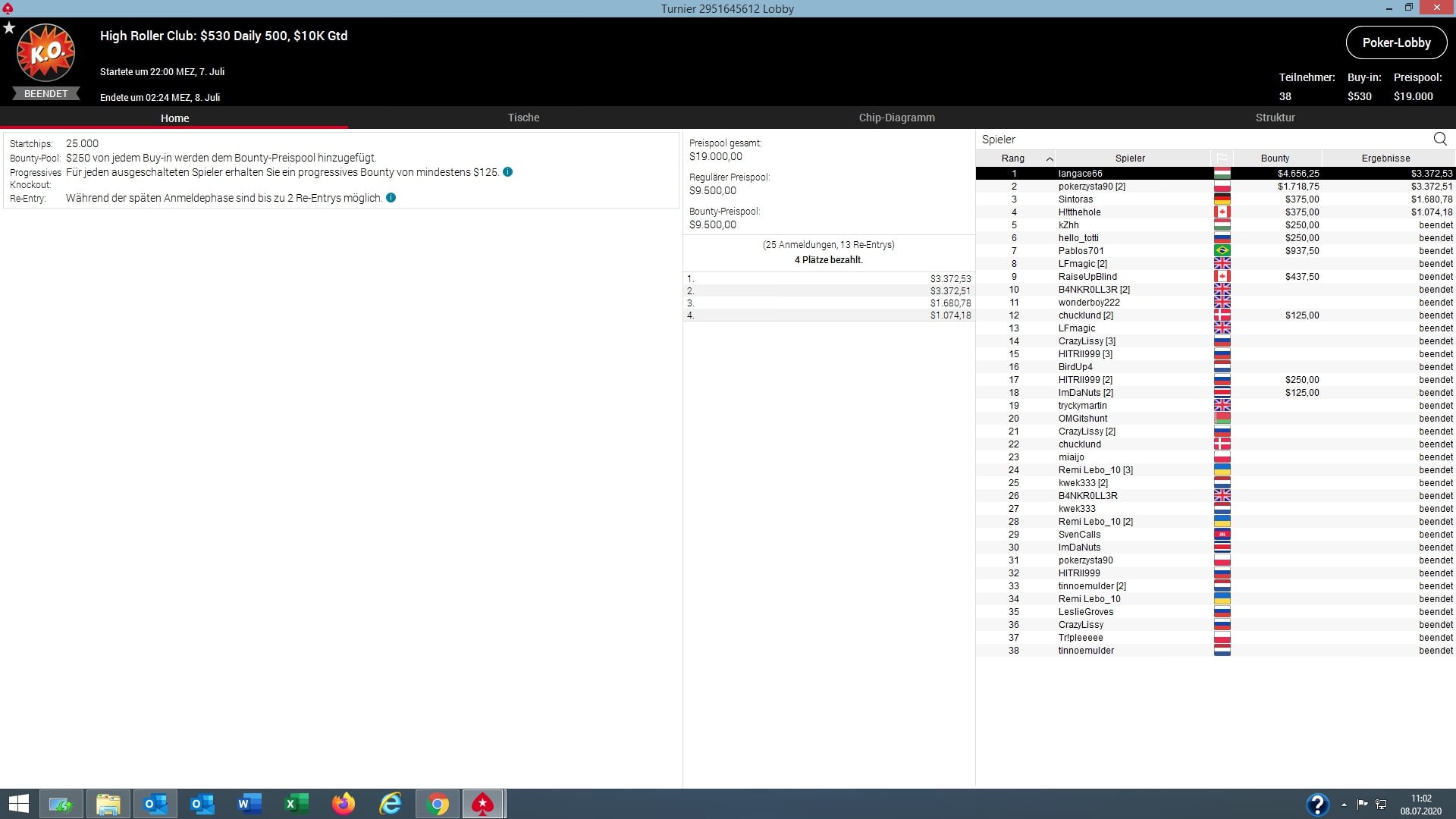Open Excel from the taskbar

(x=297, y=804)
